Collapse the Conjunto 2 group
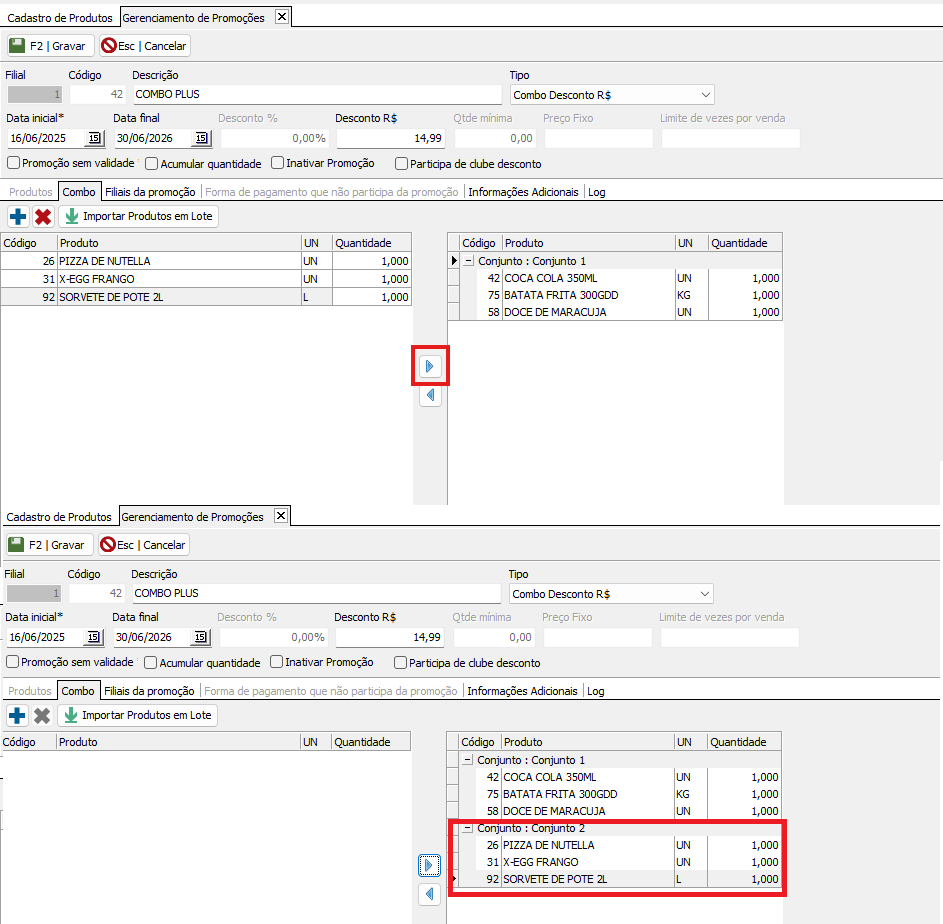Screen dimensions: 943x924 pyautogui.click(x=468, y=828)
